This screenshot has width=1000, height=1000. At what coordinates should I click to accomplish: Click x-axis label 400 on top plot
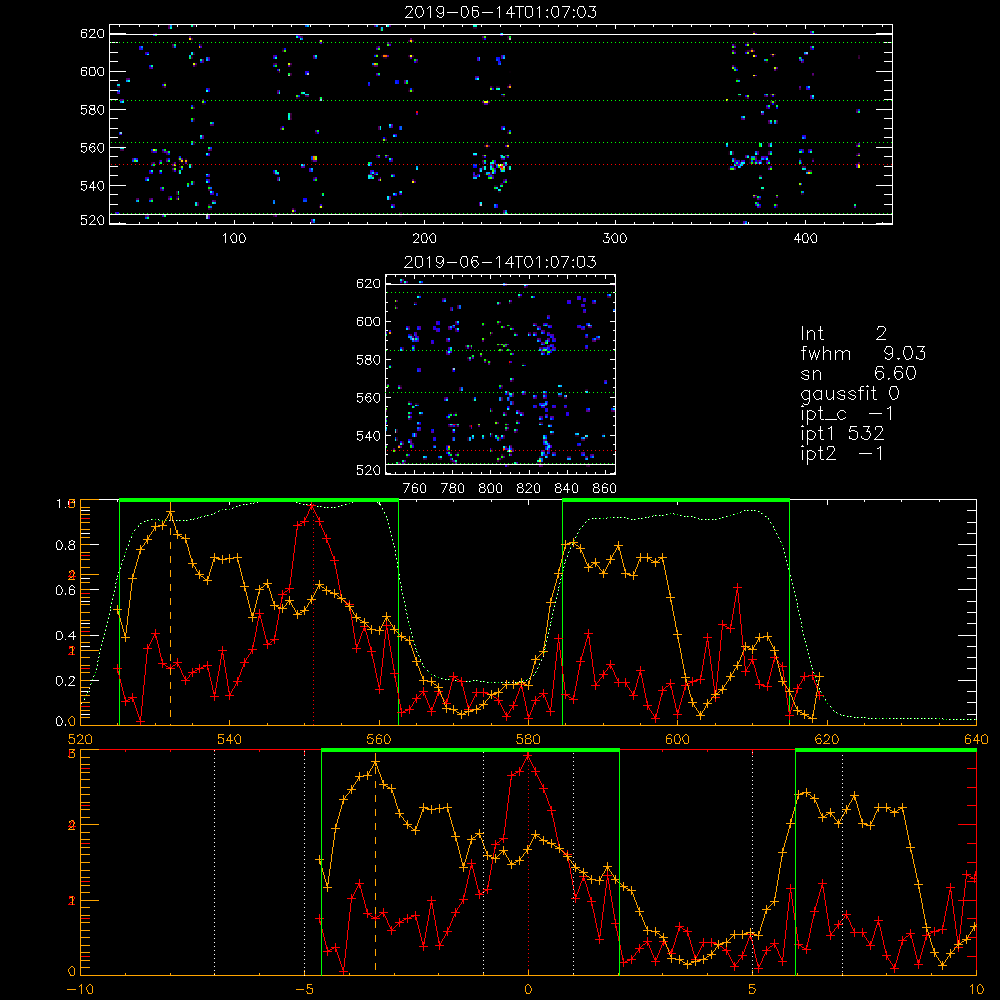click(x=805, y=239)
